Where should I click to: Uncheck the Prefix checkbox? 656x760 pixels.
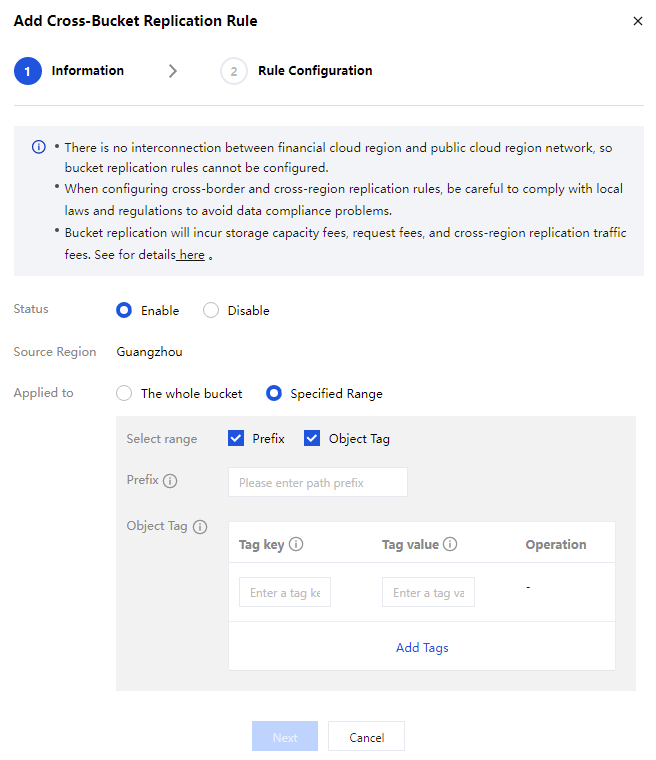pyautogui.click(x=236, y=438)
